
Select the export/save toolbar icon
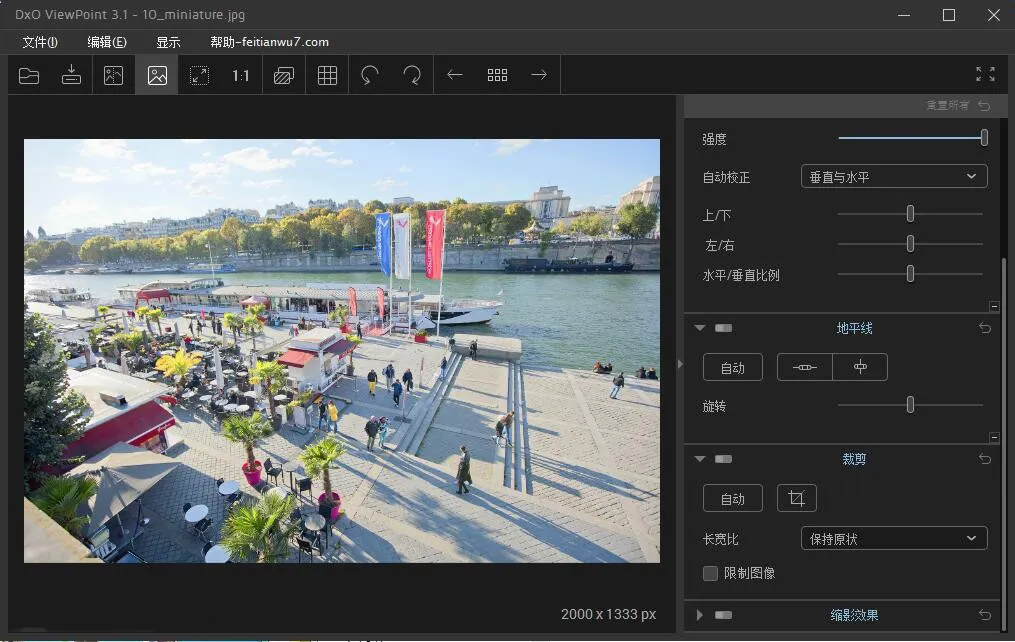(x=70, y=74)
